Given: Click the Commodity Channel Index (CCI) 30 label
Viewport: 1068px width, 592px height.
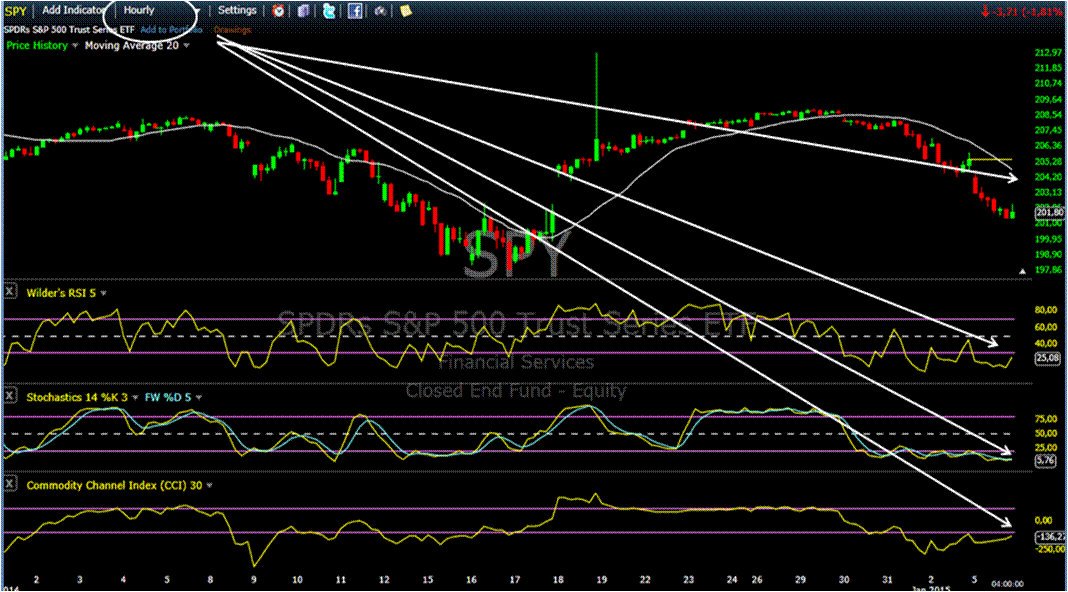Looking at the screenshot, I should (x=114, y=486).
